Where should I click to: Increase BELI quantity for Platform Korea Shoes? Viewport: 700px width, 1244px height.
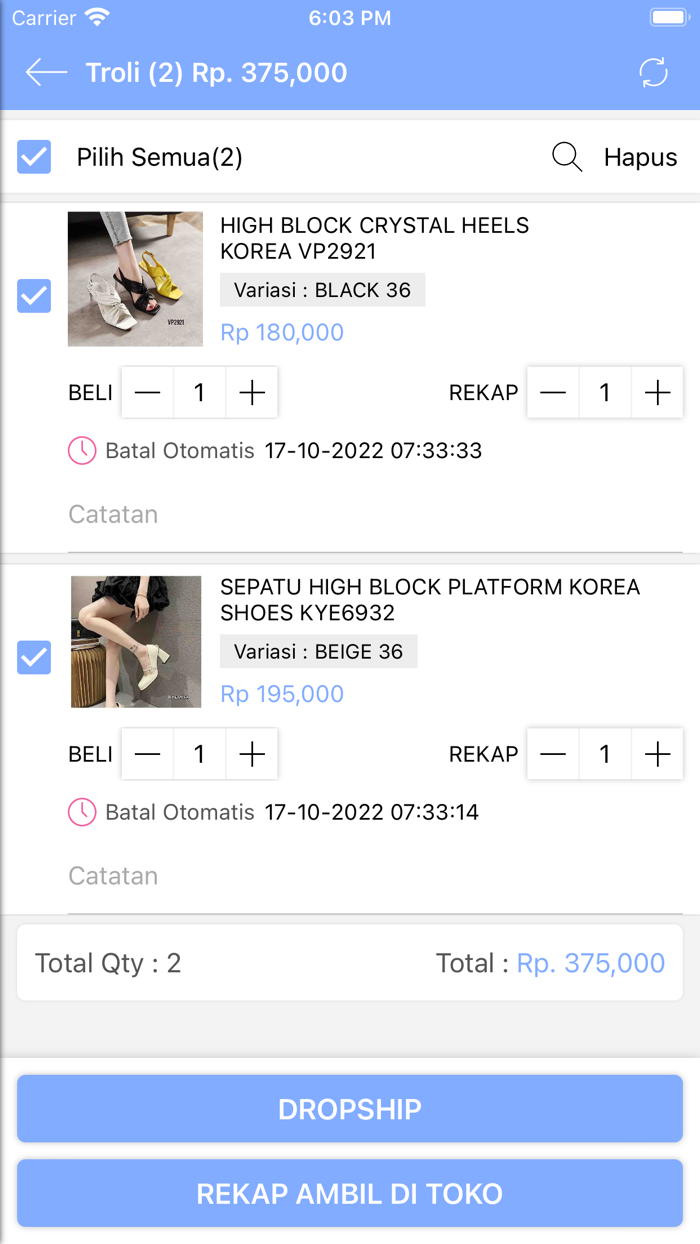pos(252,754)
